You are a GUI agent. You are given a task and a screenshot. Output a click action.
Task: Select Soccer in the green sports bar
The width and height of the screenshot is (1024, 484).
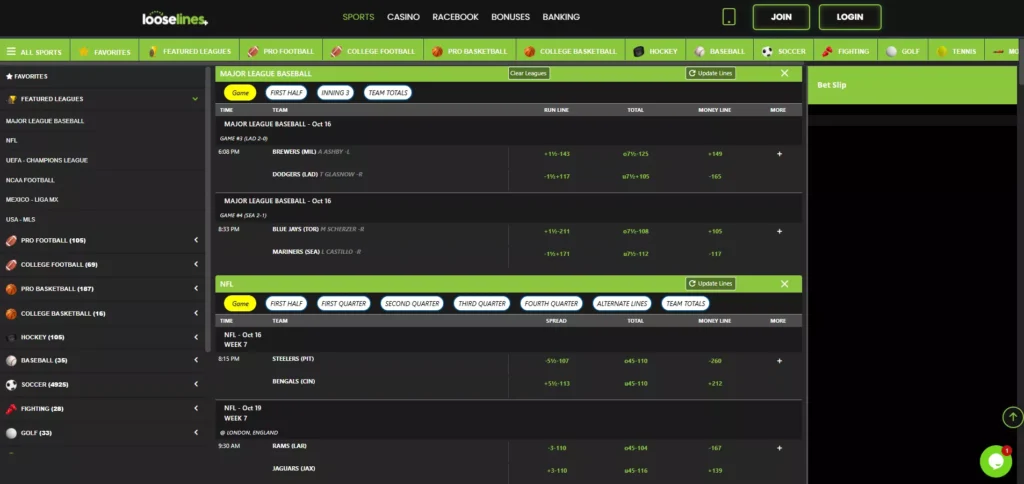[x=784, y=52]
